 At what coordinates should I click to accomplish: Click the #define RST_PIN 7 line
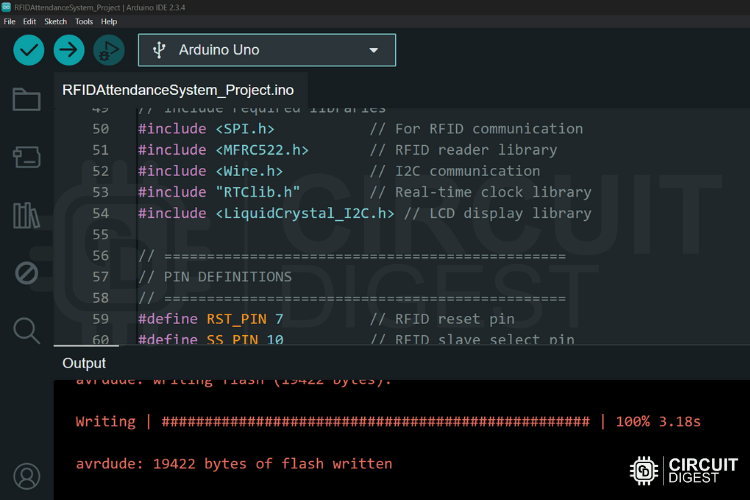326,319
